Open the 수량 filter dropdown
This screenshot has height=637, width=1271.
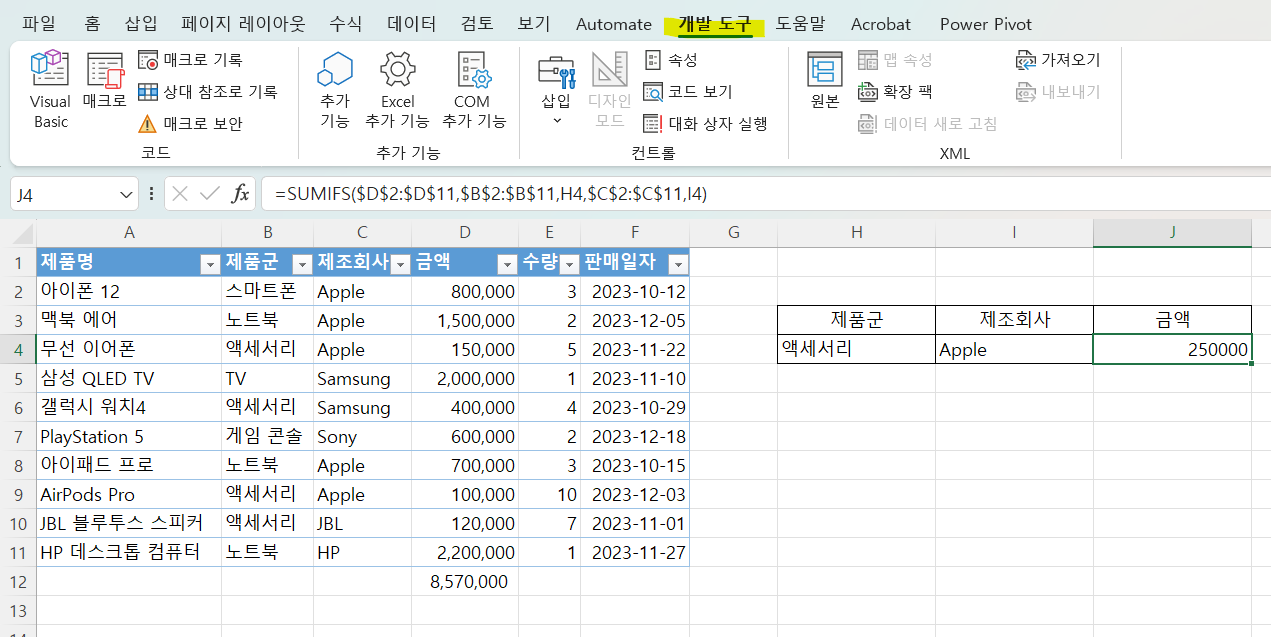click(x=569, y=264)
